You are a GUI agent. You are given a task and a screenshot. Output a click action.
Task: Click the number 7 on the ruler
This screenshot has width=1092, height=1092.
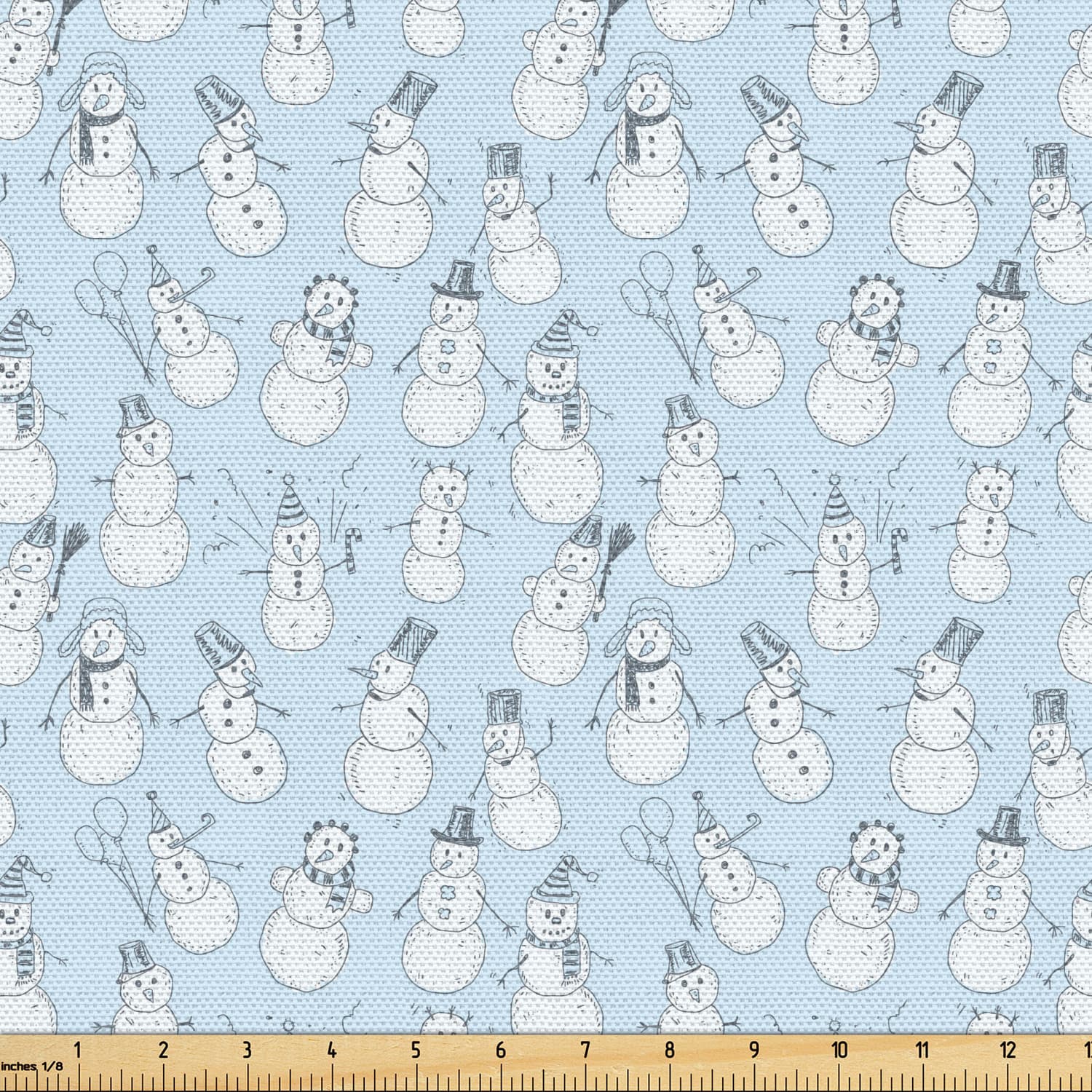585,1050
